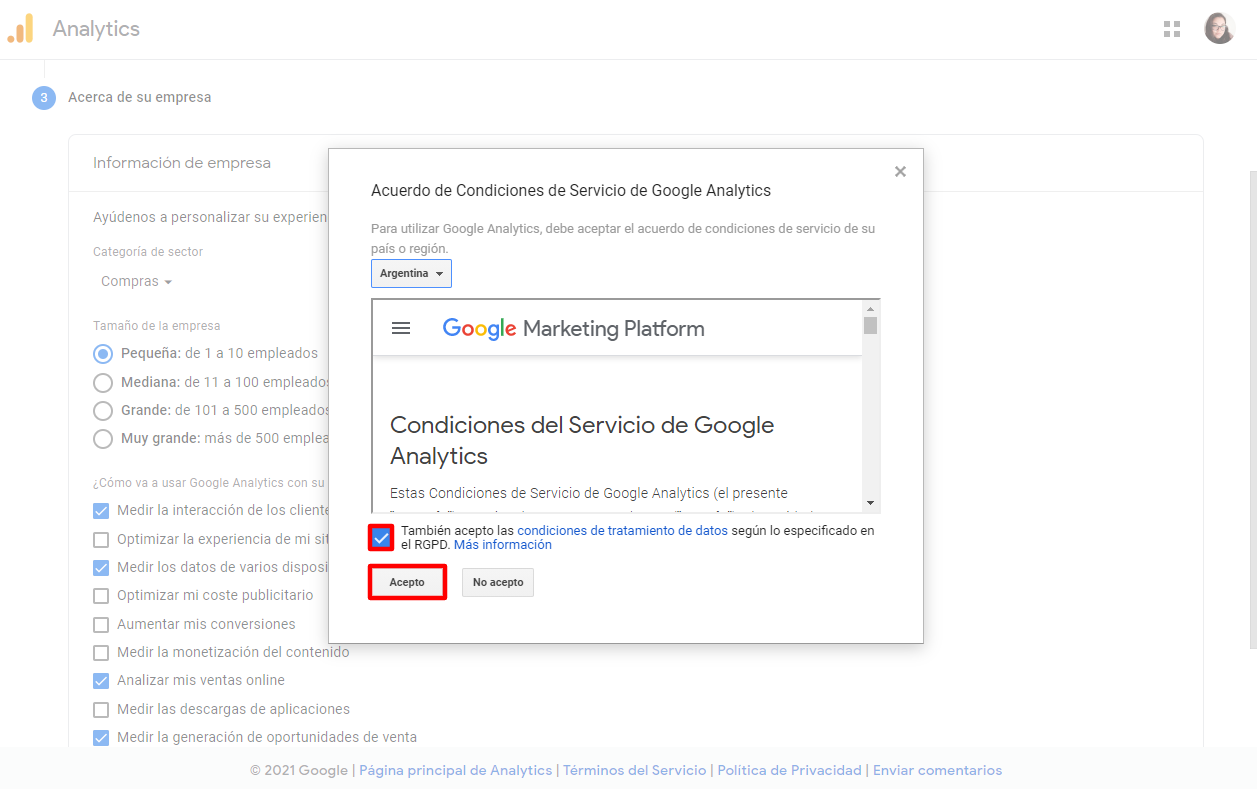Click the terms frame scrollbar thumb

pos(870,325)
